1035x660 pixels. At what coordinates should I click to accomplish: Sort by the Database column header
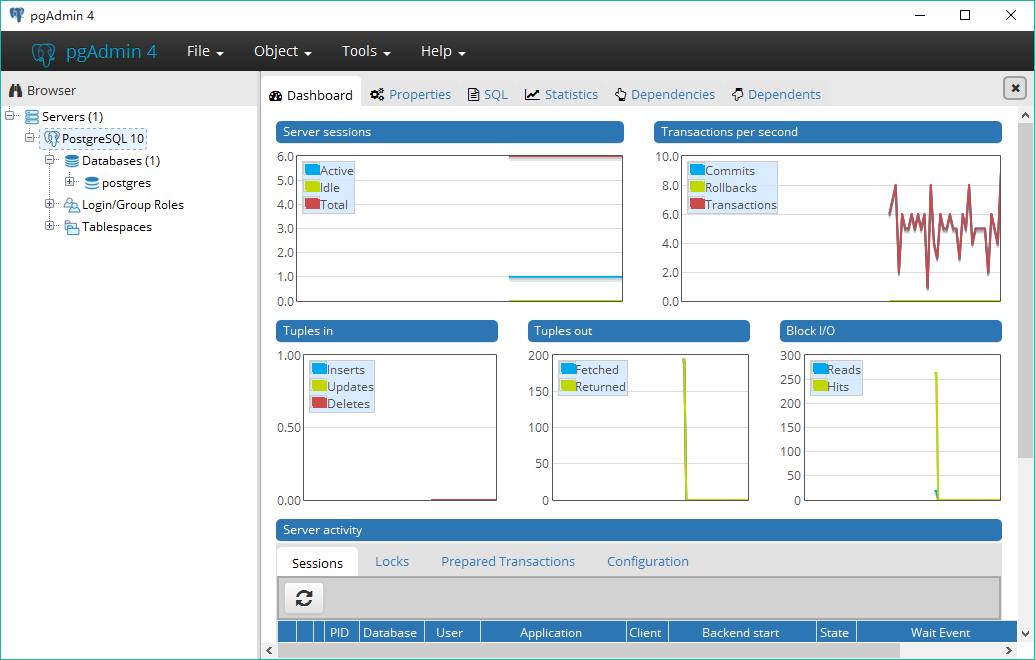pos(390,632)
